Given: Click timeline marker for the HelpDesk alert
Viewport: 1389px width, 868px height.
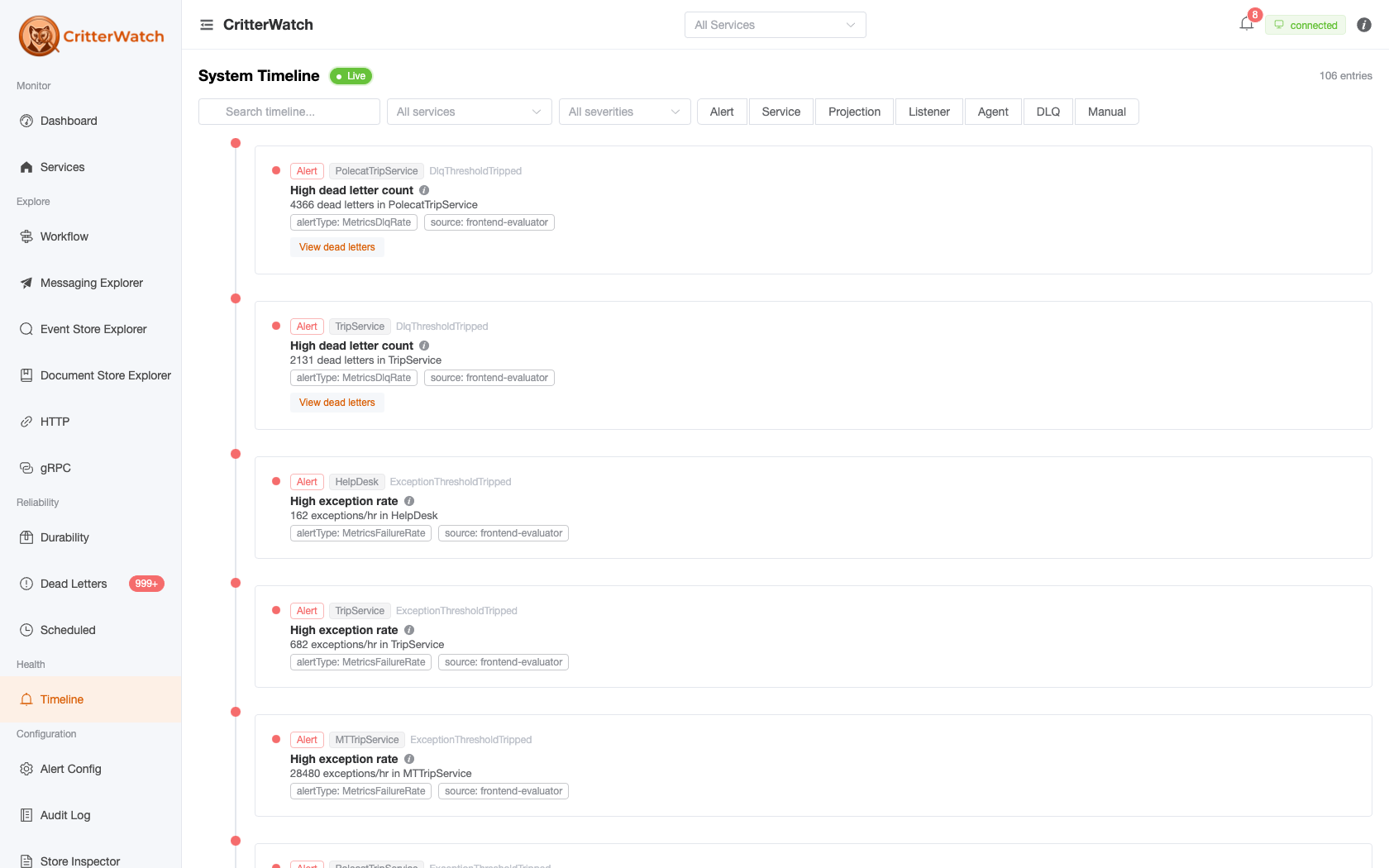Looking at the screenshot, I should (x=236, y=454).
